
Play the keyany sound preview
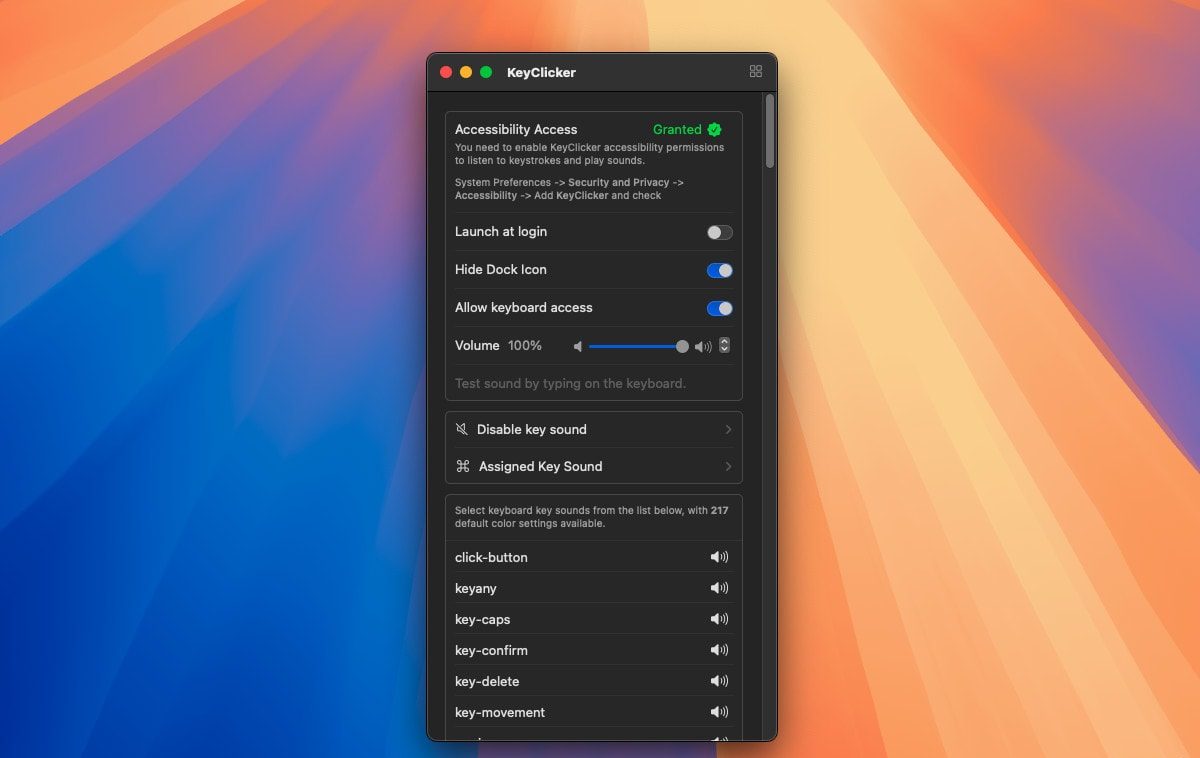[x=719, y=588]
